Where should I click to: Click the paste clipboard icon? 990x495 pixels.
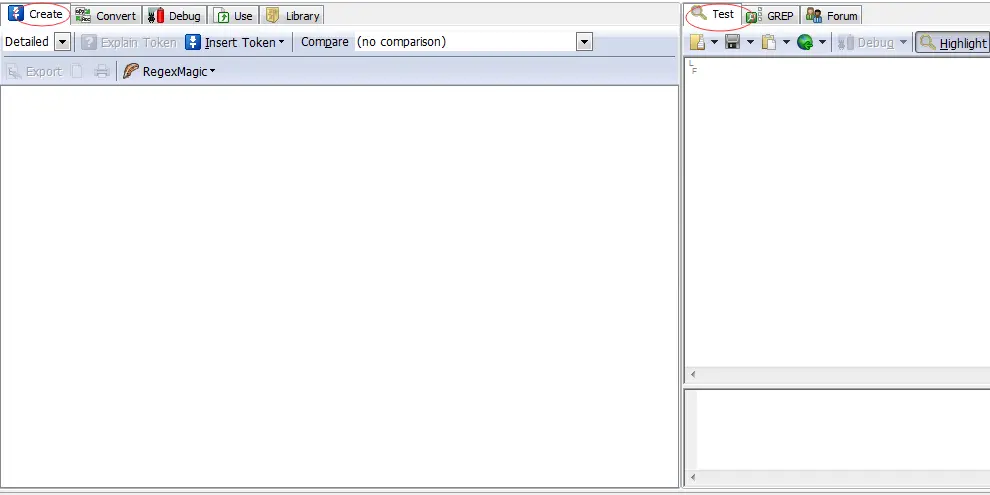pos(768,42)
